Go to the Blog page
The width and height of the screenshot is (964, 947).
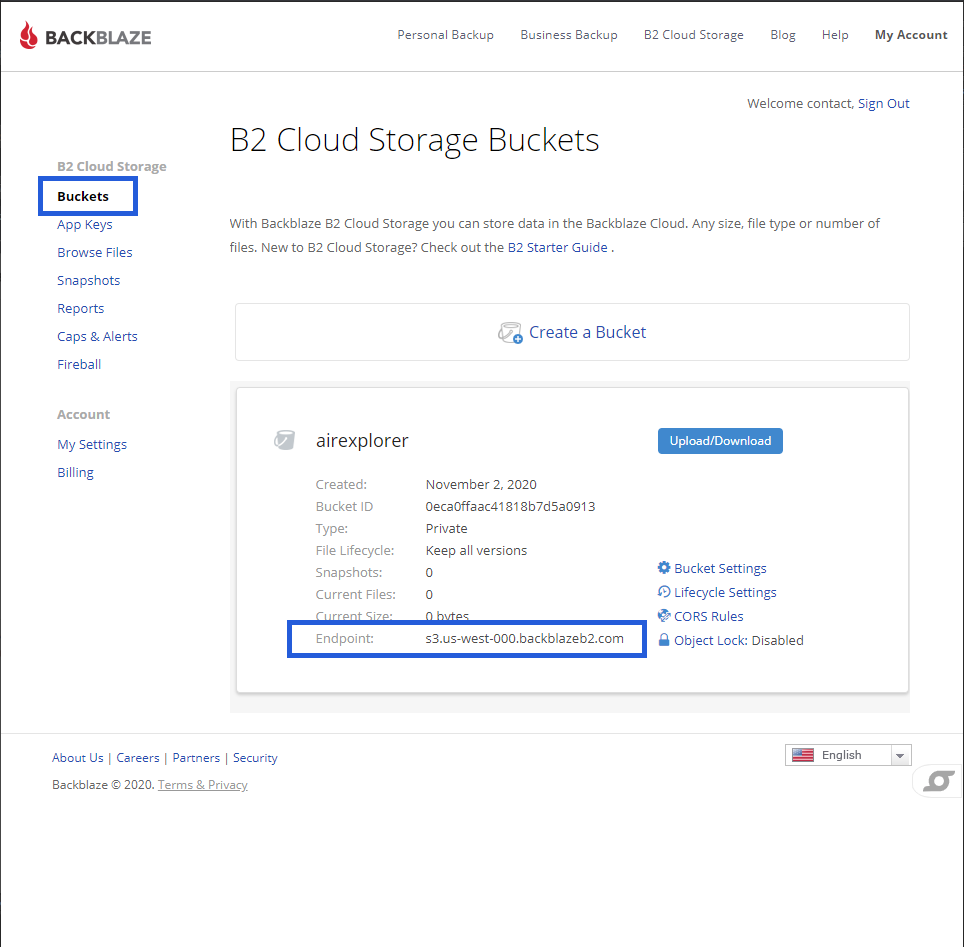coord(783,35)
